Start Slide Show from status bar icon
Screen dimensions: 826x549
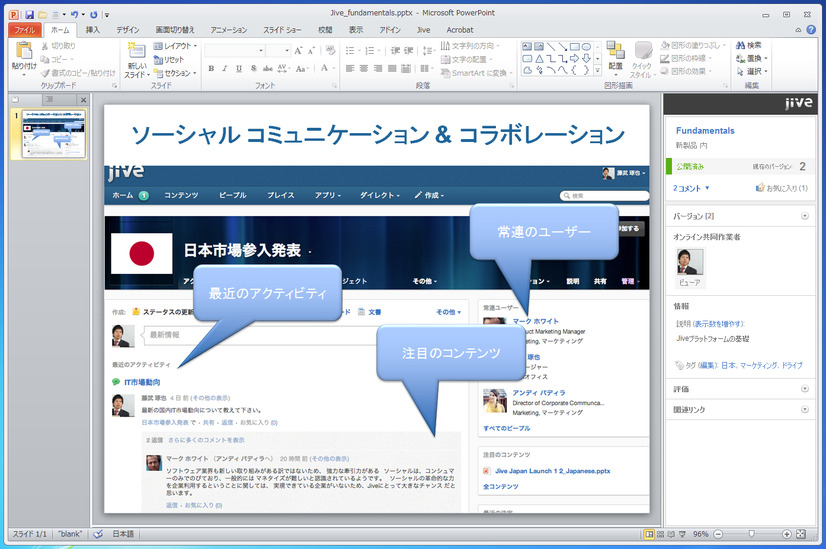(682, 534)
